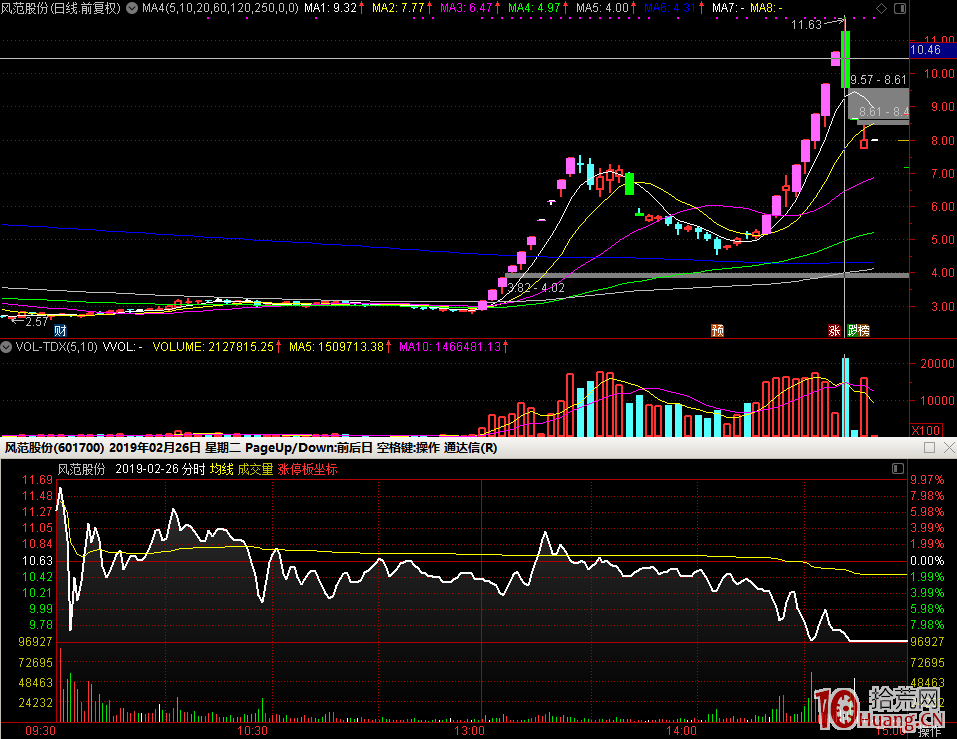Close the 风范股份 intraday popup window
This screenshot has height=739, width=957.
[x=947, y=448]
